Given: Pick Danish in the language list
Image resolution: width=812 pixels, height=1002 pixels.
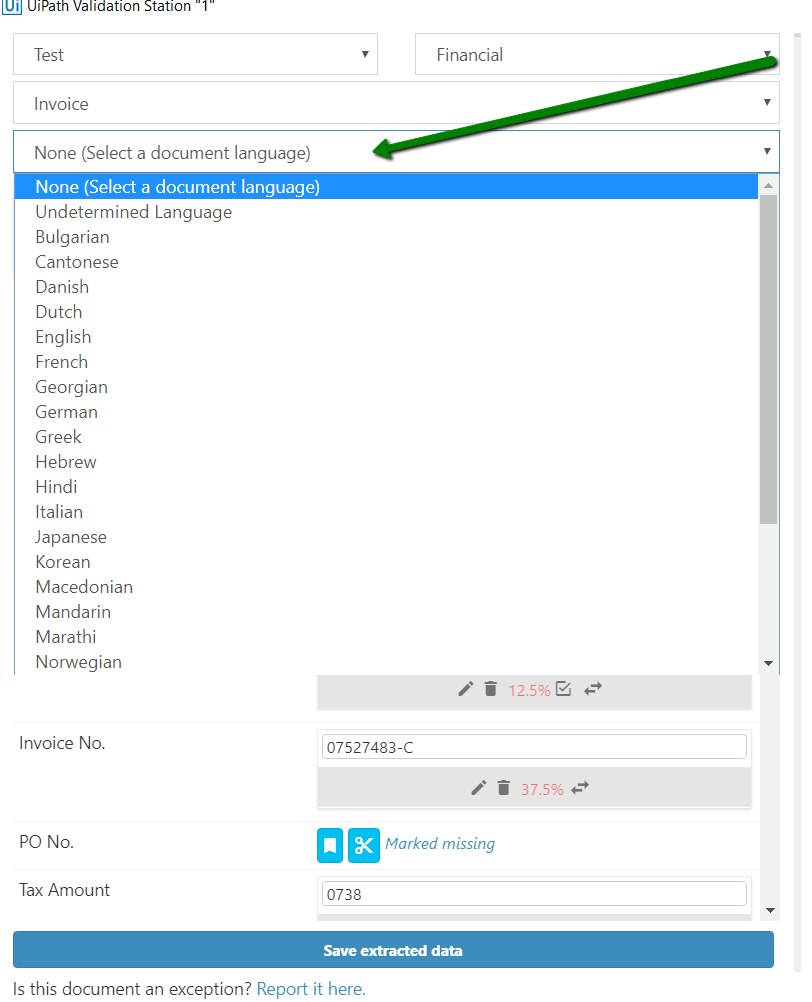Looking at the screenshot, I should [x=386, y=286].
